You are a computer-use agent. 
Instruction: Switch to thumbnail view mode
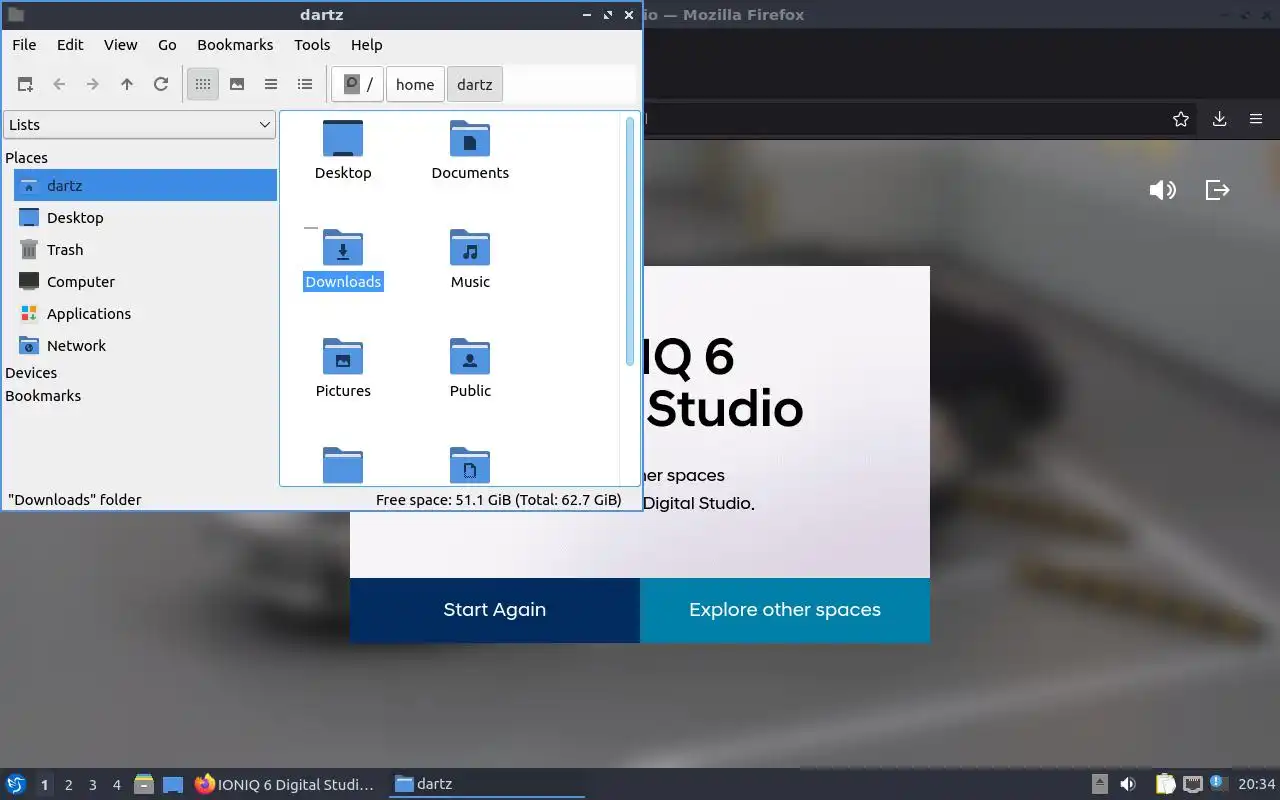pos(237,85)
